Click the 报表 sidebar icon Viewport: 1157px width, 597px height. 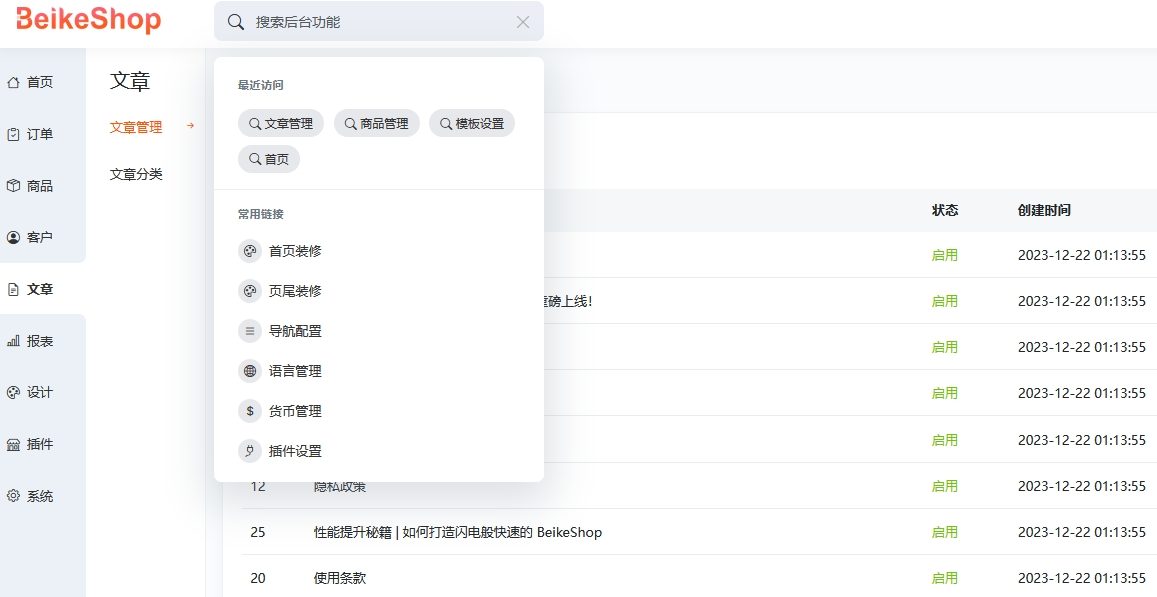(x=40, y=341)
